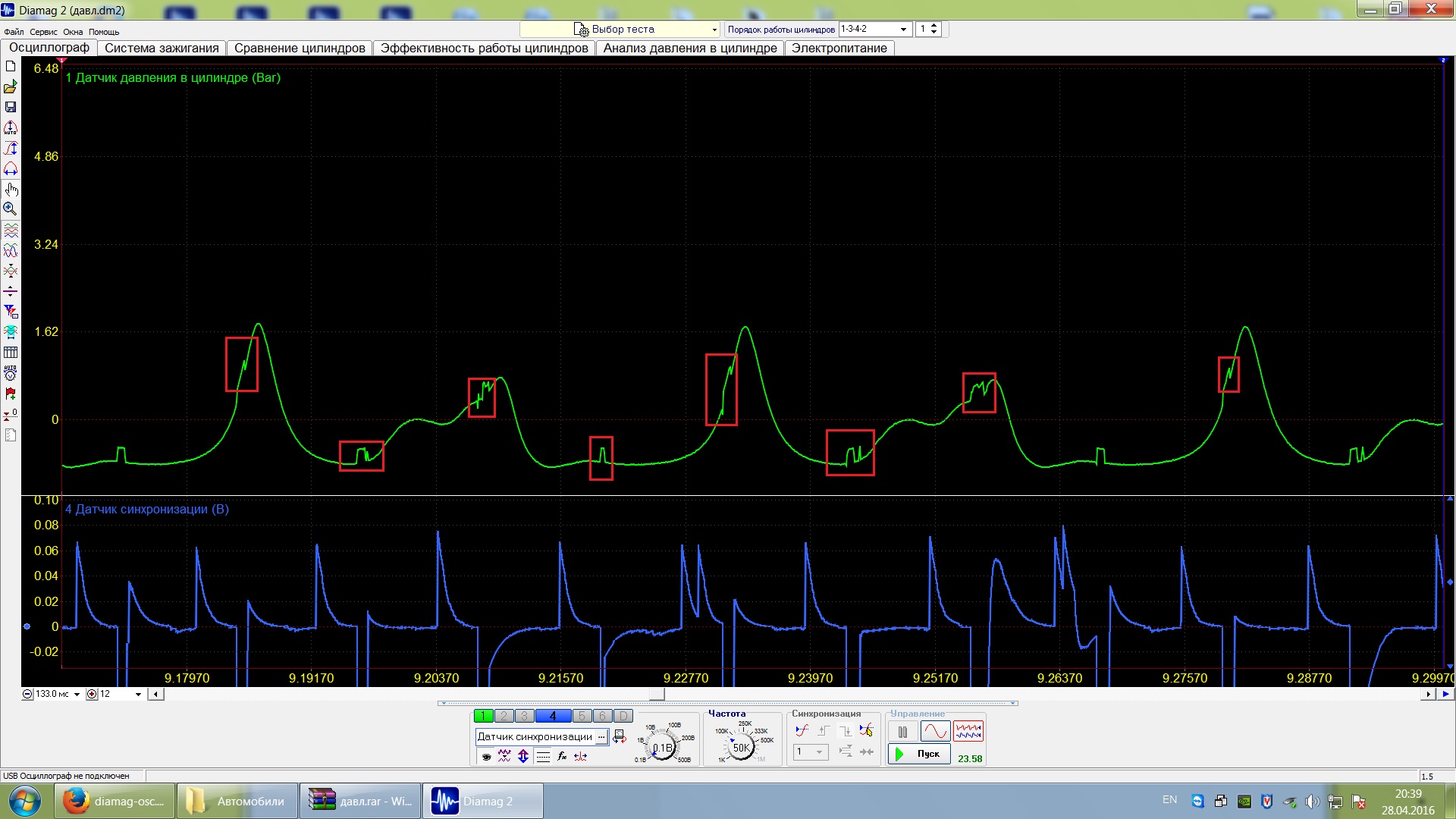
Task: Save the oscillogram with floppy disk icon
Action: 11,108
